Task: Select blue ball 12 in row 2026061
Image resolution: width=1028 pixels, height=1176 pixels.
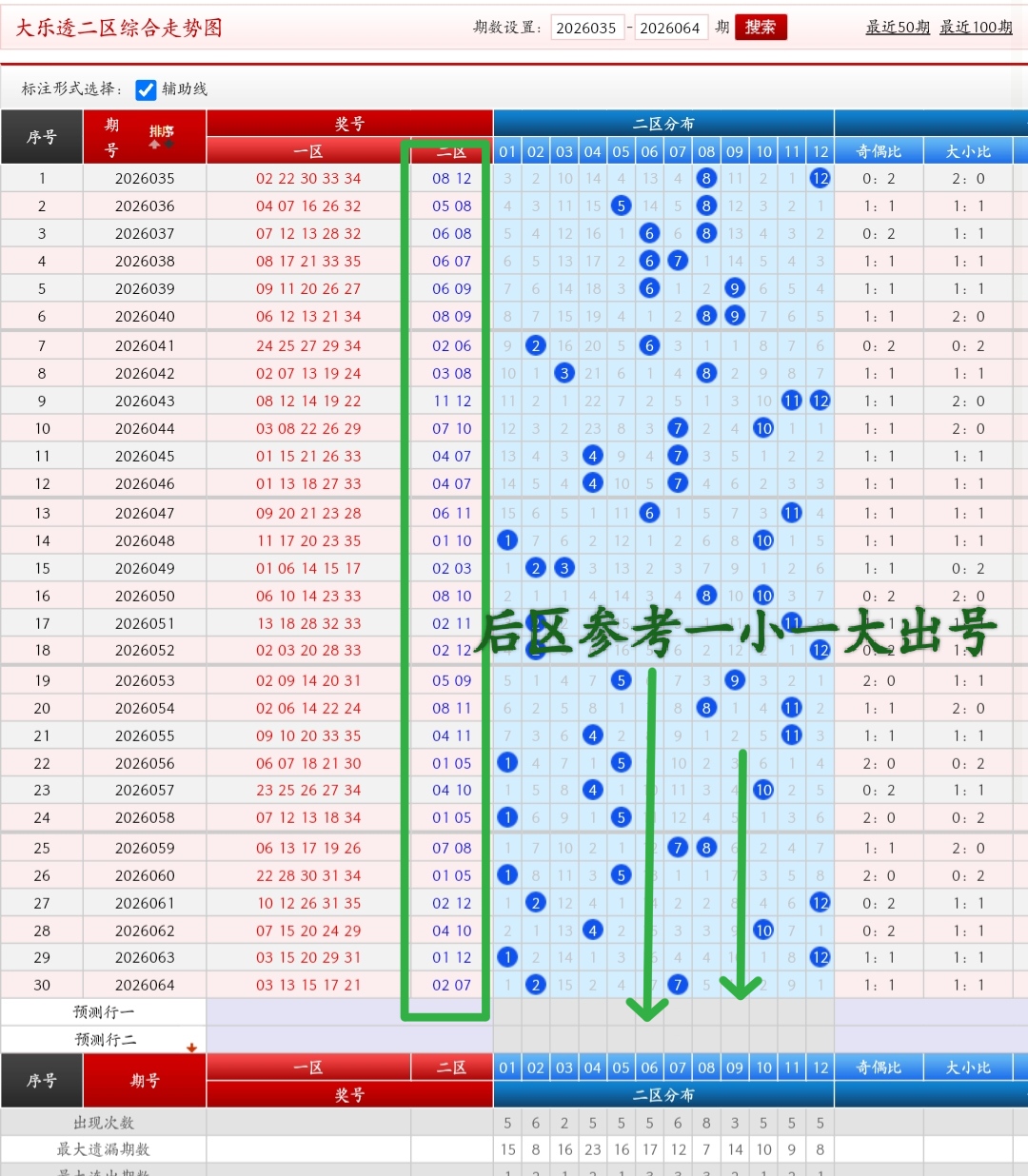Action: 820,903
